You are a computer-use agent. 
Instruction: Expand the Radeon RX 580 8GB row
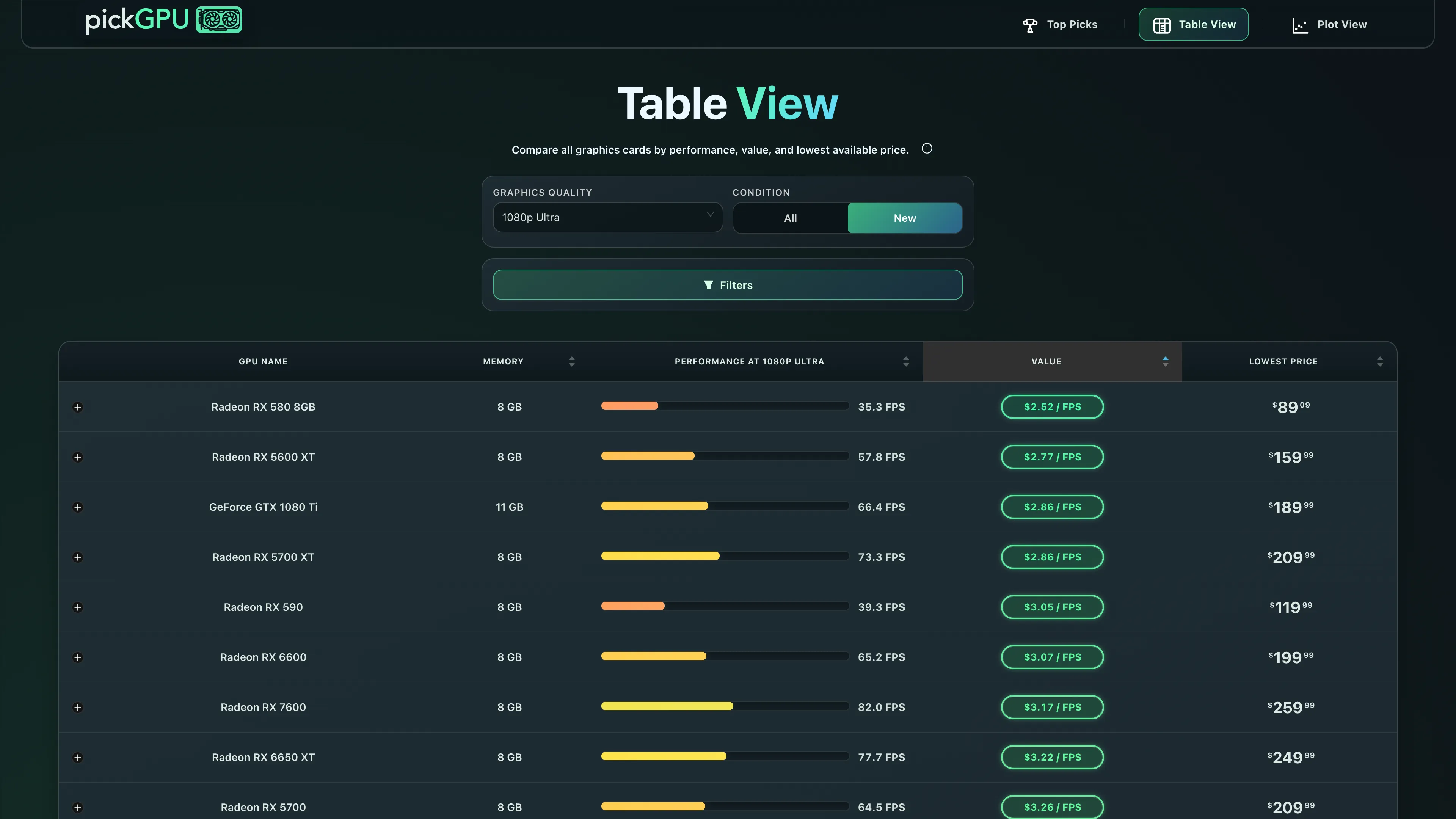[x=78, y=408]
